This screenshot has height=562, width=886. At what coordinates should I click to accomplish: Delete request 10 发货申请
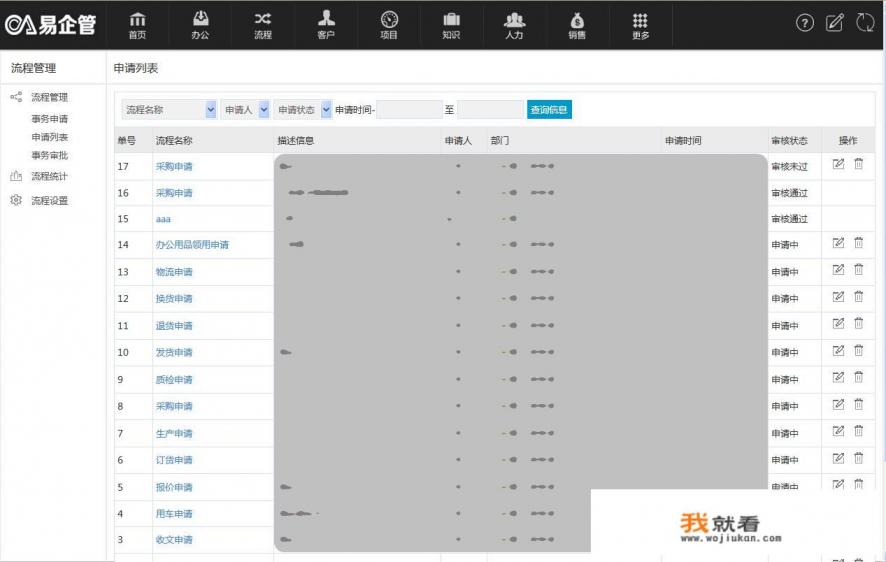(x=858, y=350)
